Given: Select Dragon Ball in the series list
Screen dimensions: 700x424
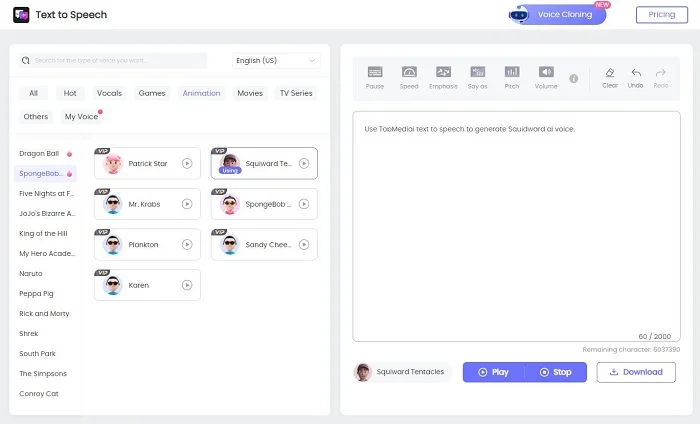Looking at the screenshot, I should pyautogui.click(x=46, y=154).
